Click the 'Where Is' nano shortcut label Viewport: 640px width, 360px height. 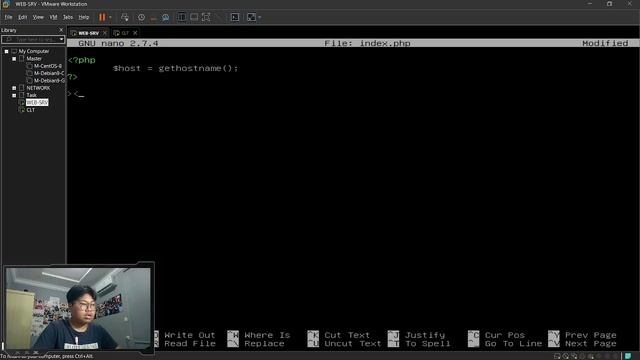click(267, 335)
